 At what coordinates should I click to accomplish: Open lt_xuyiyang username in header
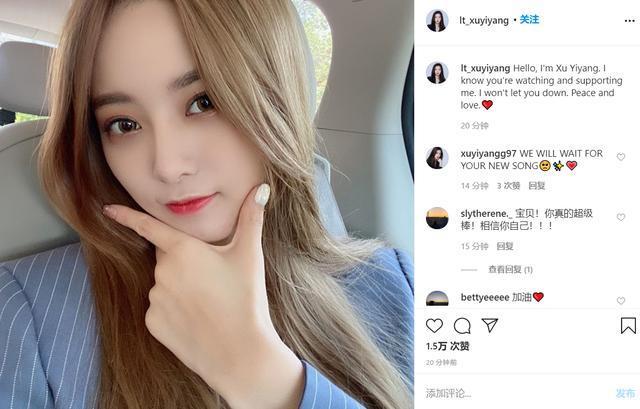[484, 20]
